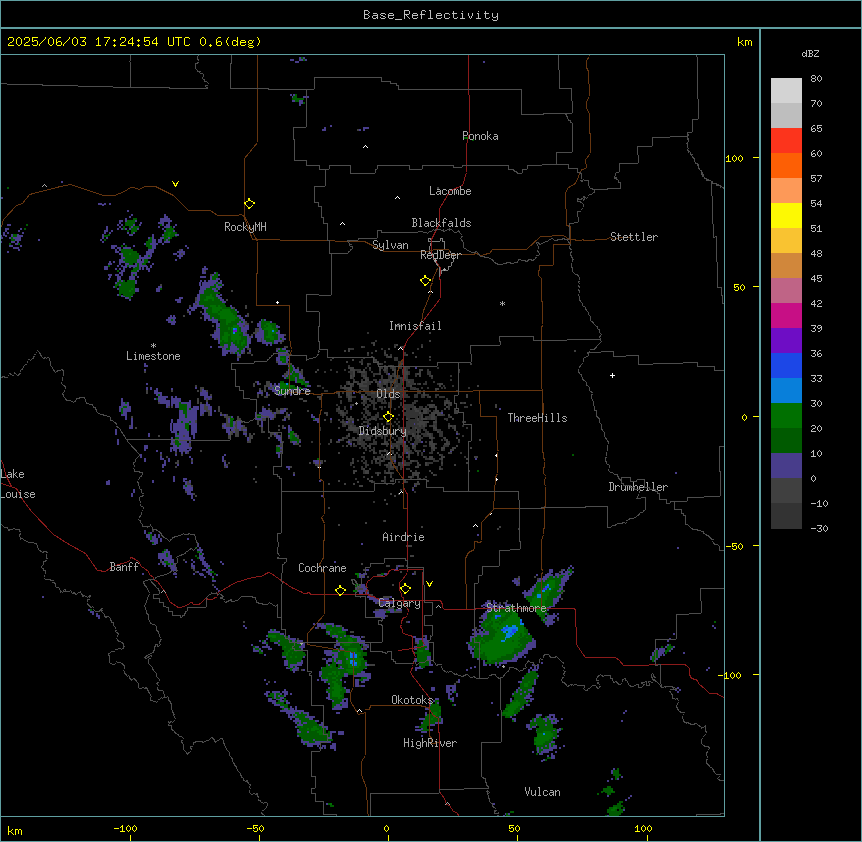Click the Innisfail label
This screenshot has height=842, width=862.
(x=415, y=326)
